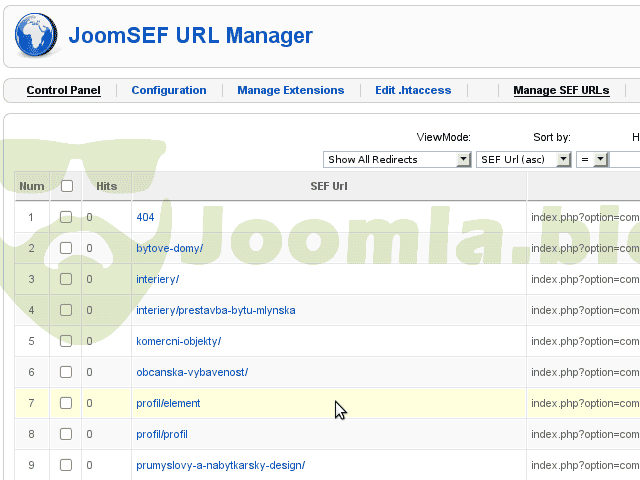The image size is (640, 480).
Task: Select the checkbox for profil/element row
Action: click(x=66, y=403)
